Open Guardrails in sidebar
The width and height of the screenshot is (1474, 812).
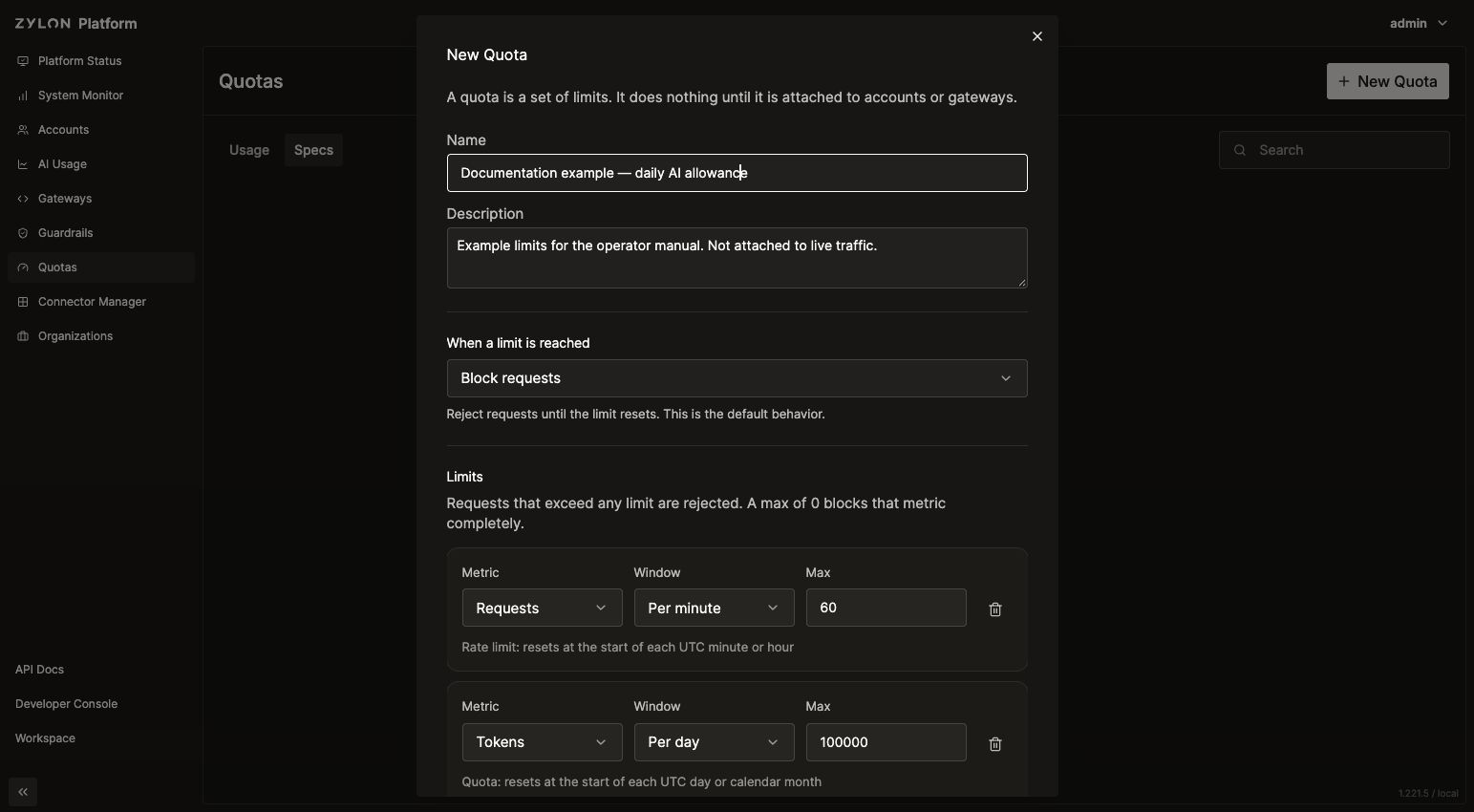click(101, 233)
